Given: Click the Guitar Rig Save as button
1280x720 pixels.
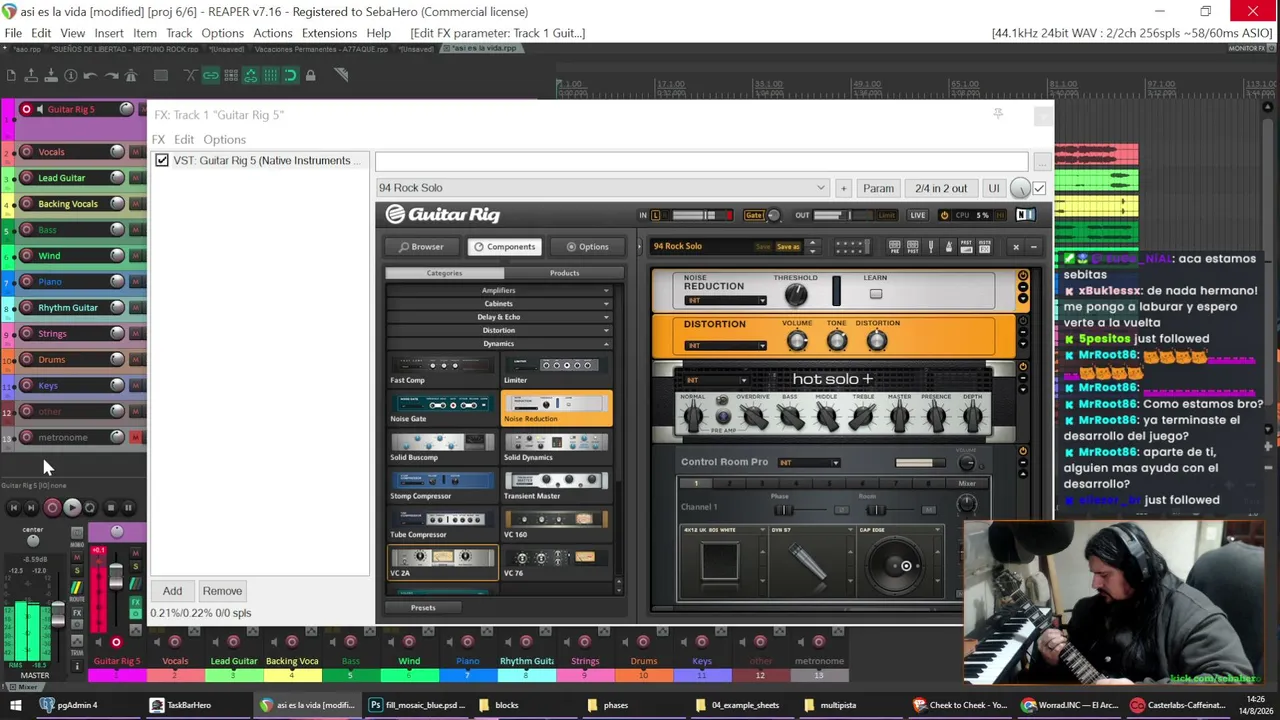Looking at the screenshot, I should [x=788, y=246].
